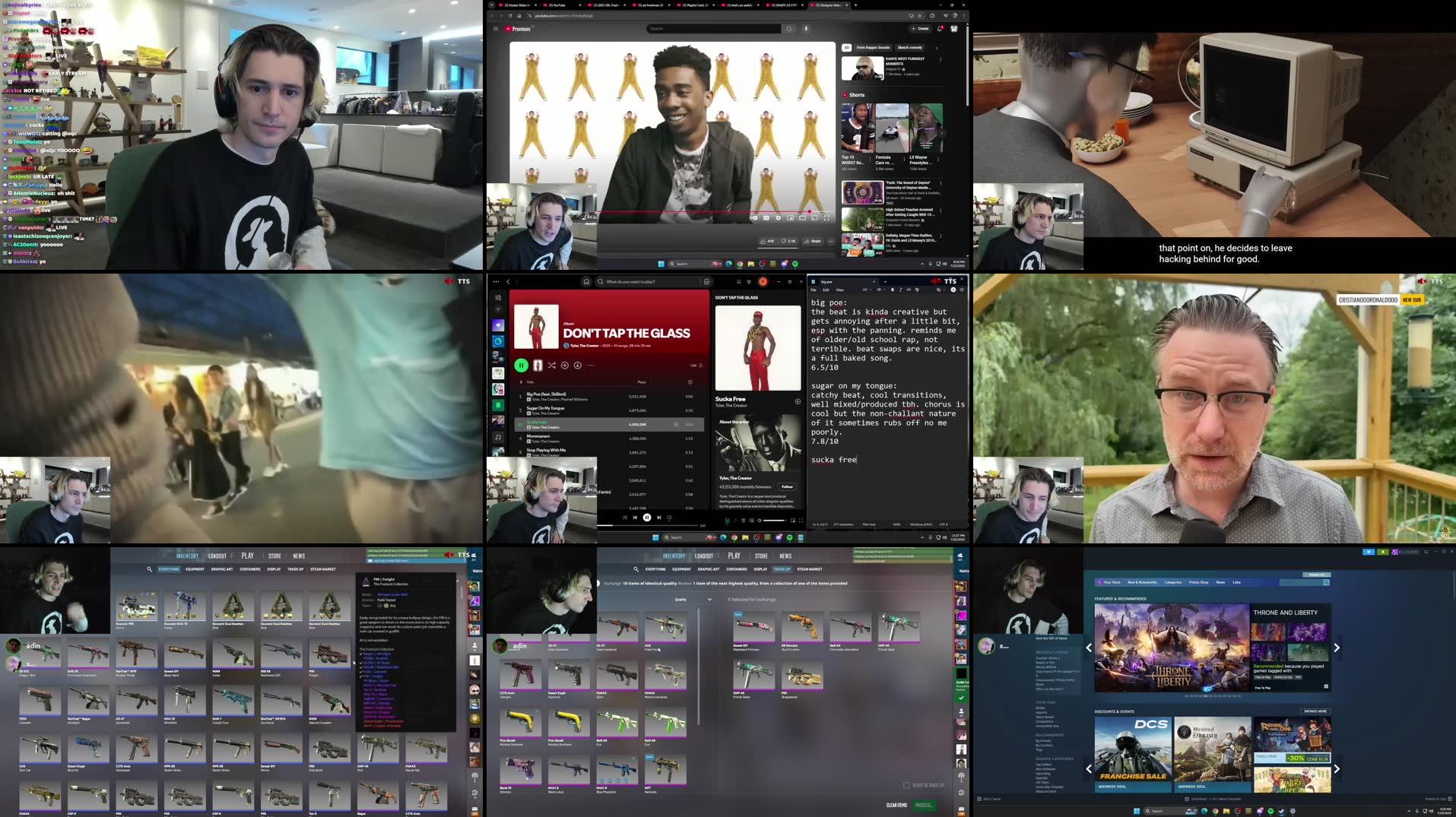Open Kanye West Funniest Moments thumbnail

862,68
